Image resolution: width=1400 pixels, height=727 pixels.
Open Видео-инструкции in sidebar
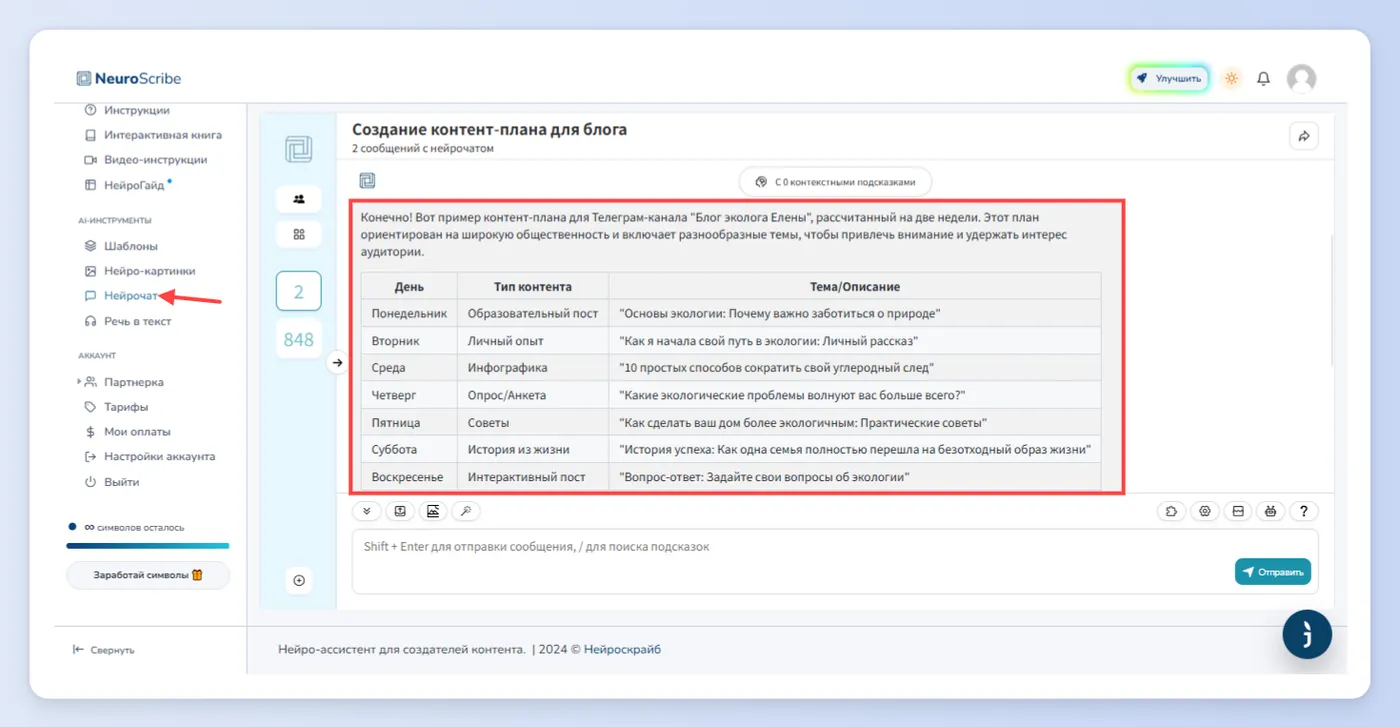(146, 160)
